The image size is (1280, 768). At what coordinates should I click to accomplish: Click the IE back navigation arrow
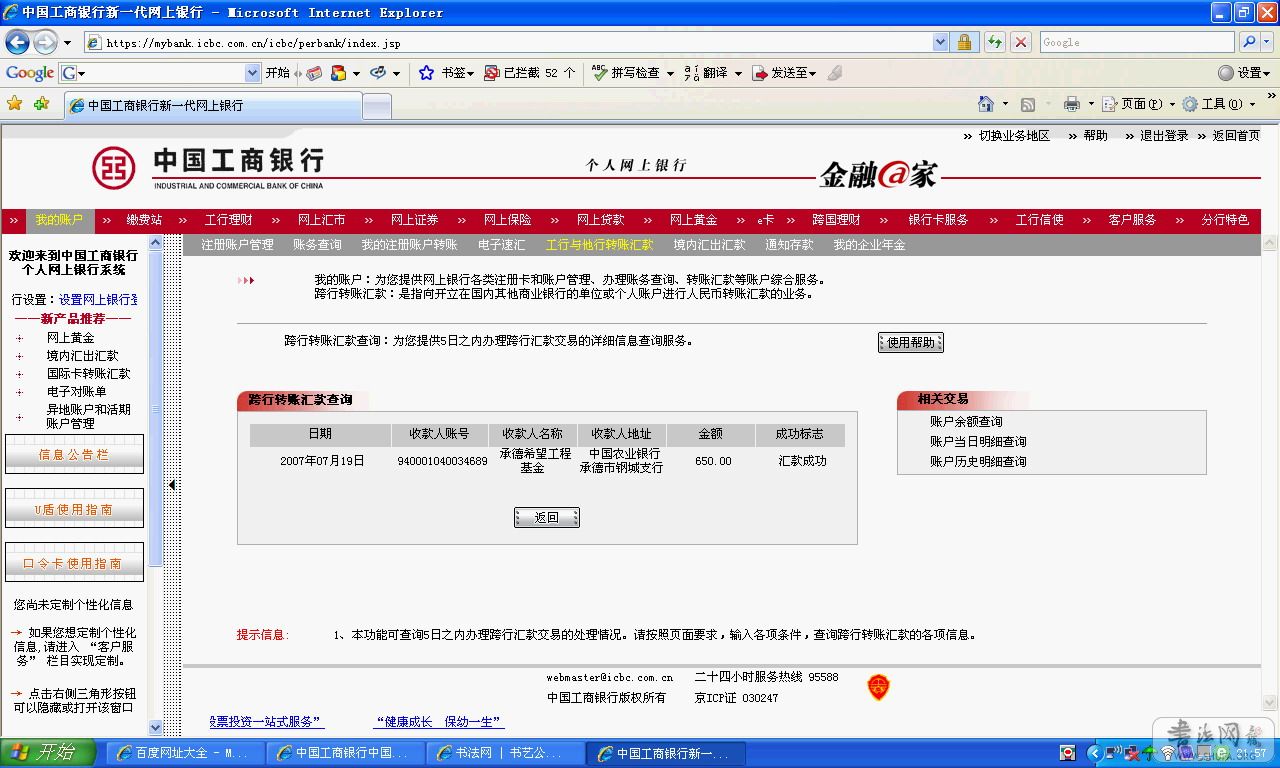coord(17,42)
